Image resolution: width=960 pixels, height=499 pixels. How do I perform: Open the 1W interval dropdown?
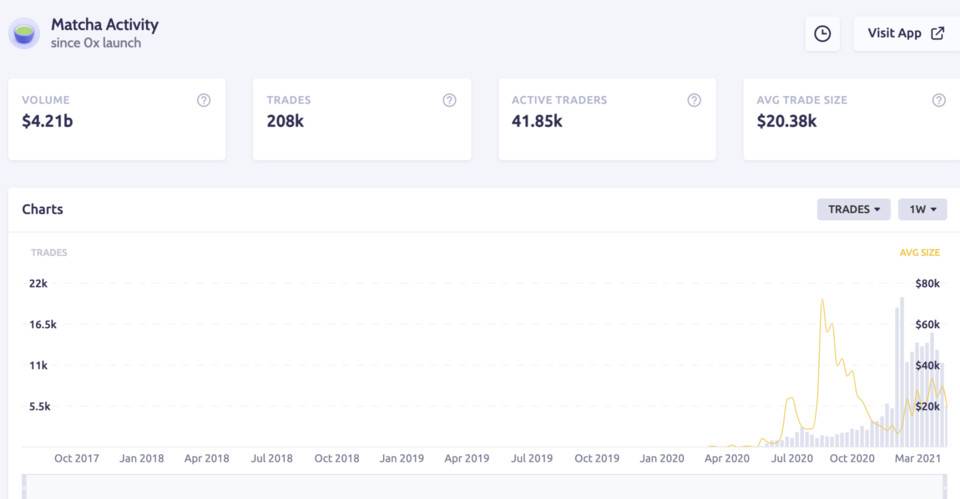click(x=922, y=209)
